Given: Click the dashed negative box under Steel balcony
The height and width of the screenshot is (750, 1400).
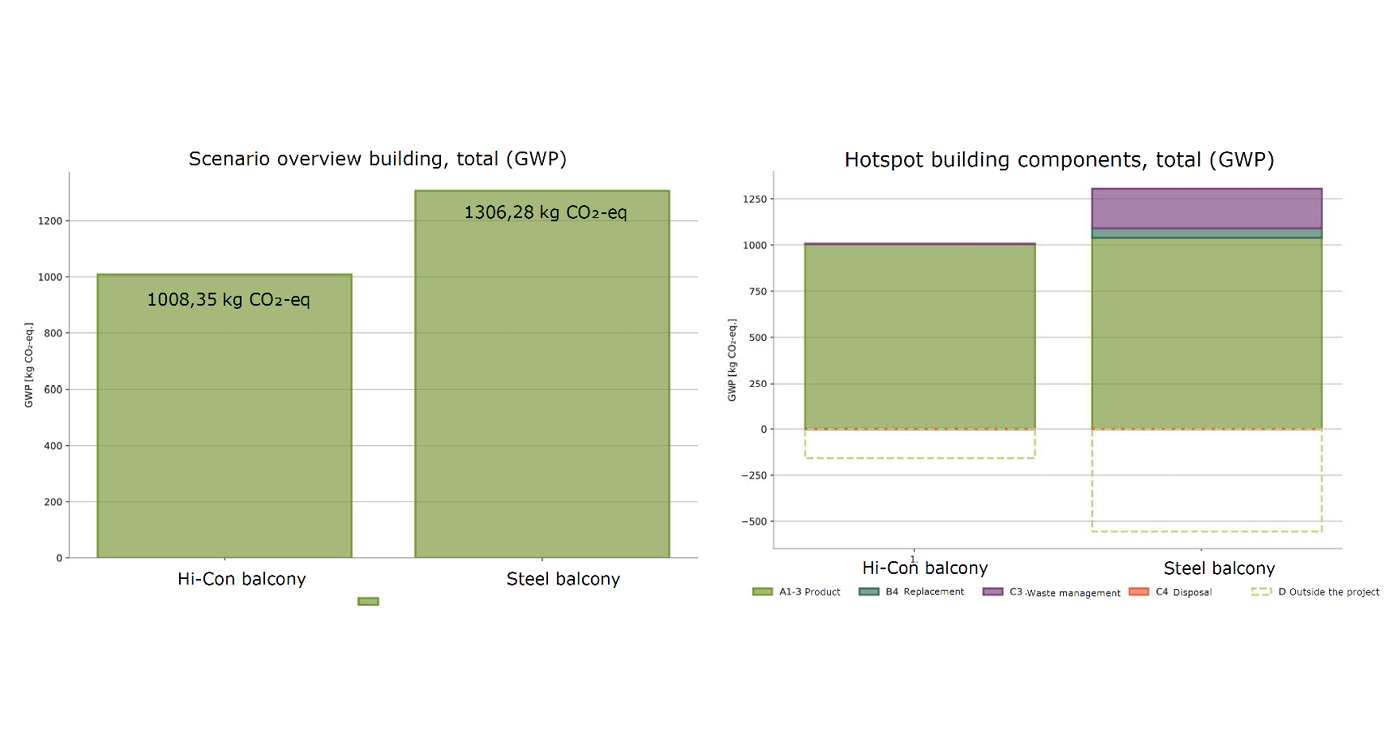Looking at the screenshot, I should (1206, 480).
